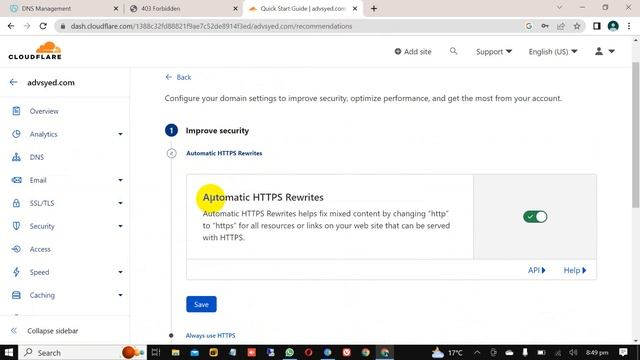Click the browser back arrow
Screen dimensions: 640x360
pyautogui.click(x=11, y=26)
